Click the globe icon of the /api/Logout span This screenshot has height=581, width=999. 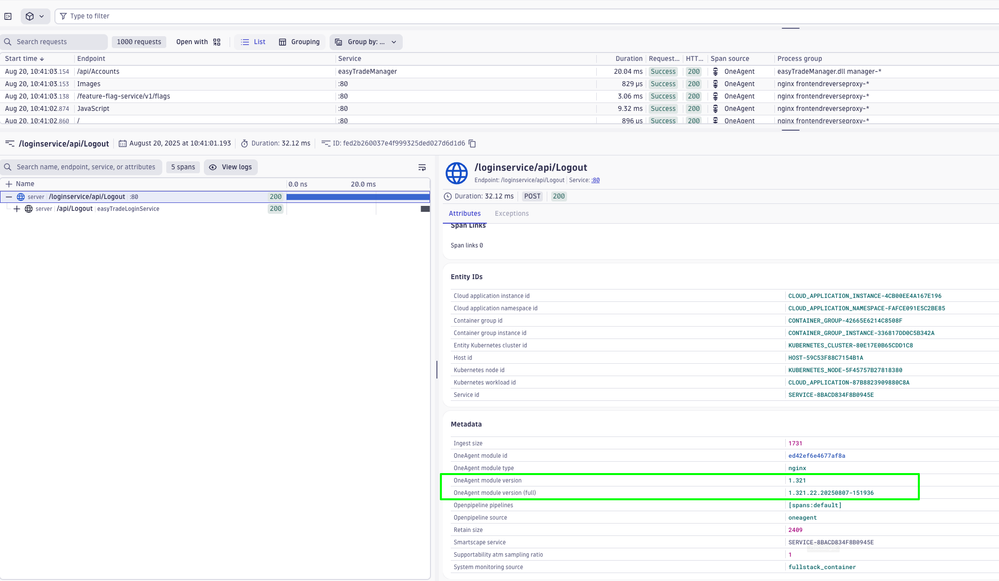click(29, 209)
